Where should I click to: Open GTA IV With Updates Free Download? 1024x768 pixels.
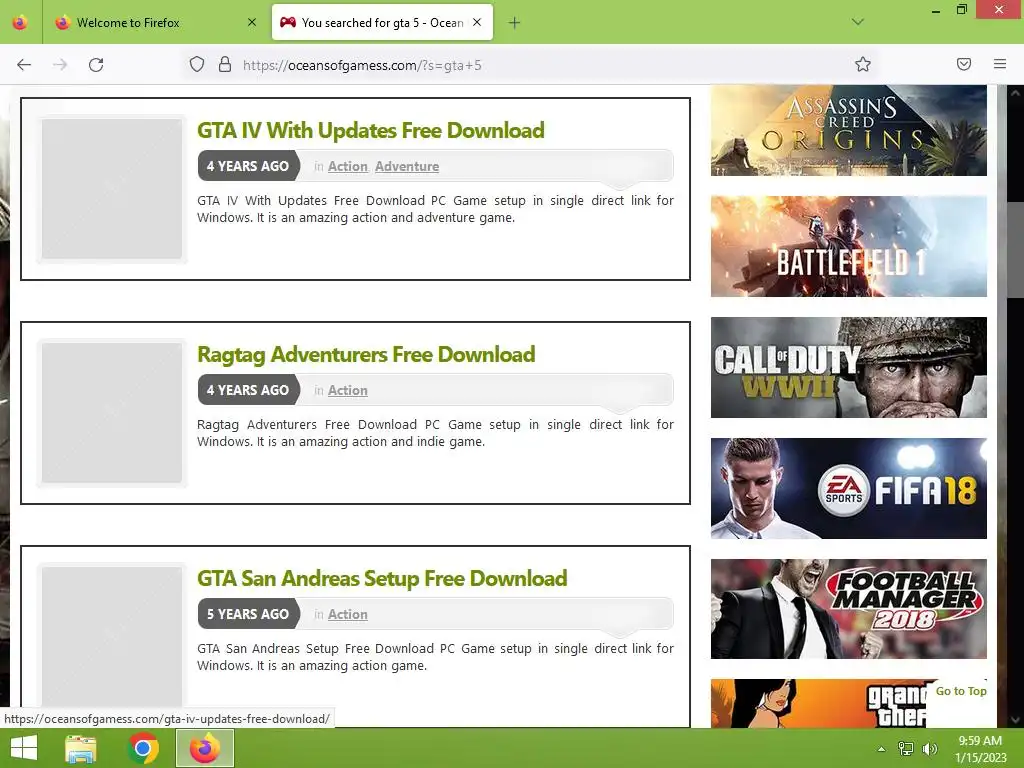click(371, 131)
